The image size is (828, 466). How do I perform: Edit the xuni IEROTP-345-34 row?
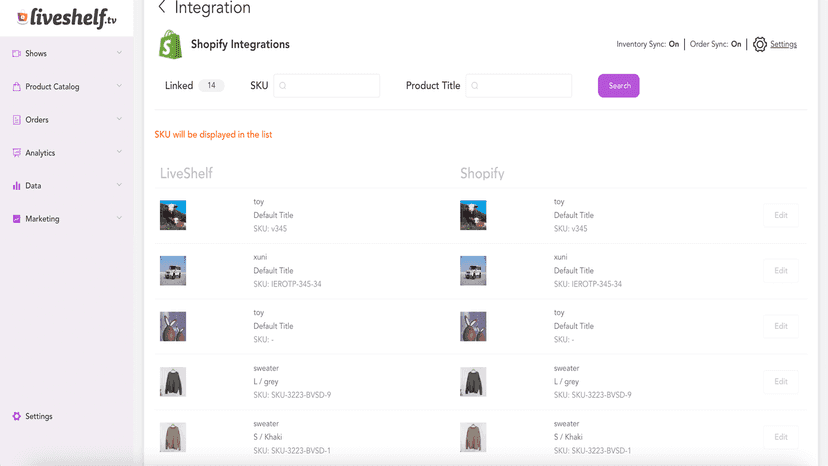coord(780,271)
